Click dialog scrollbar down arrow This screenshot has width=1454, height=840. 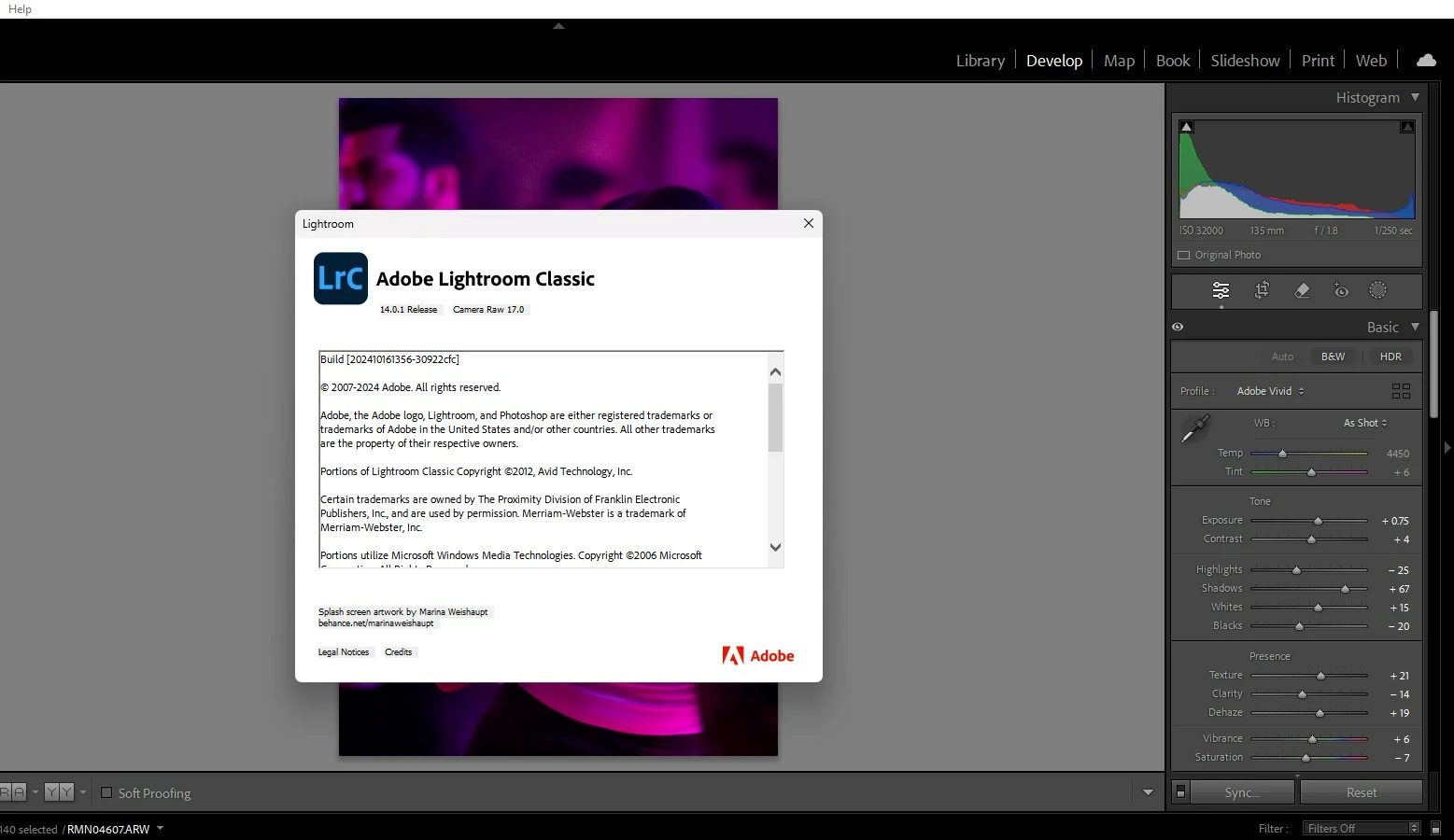(775, 548)
